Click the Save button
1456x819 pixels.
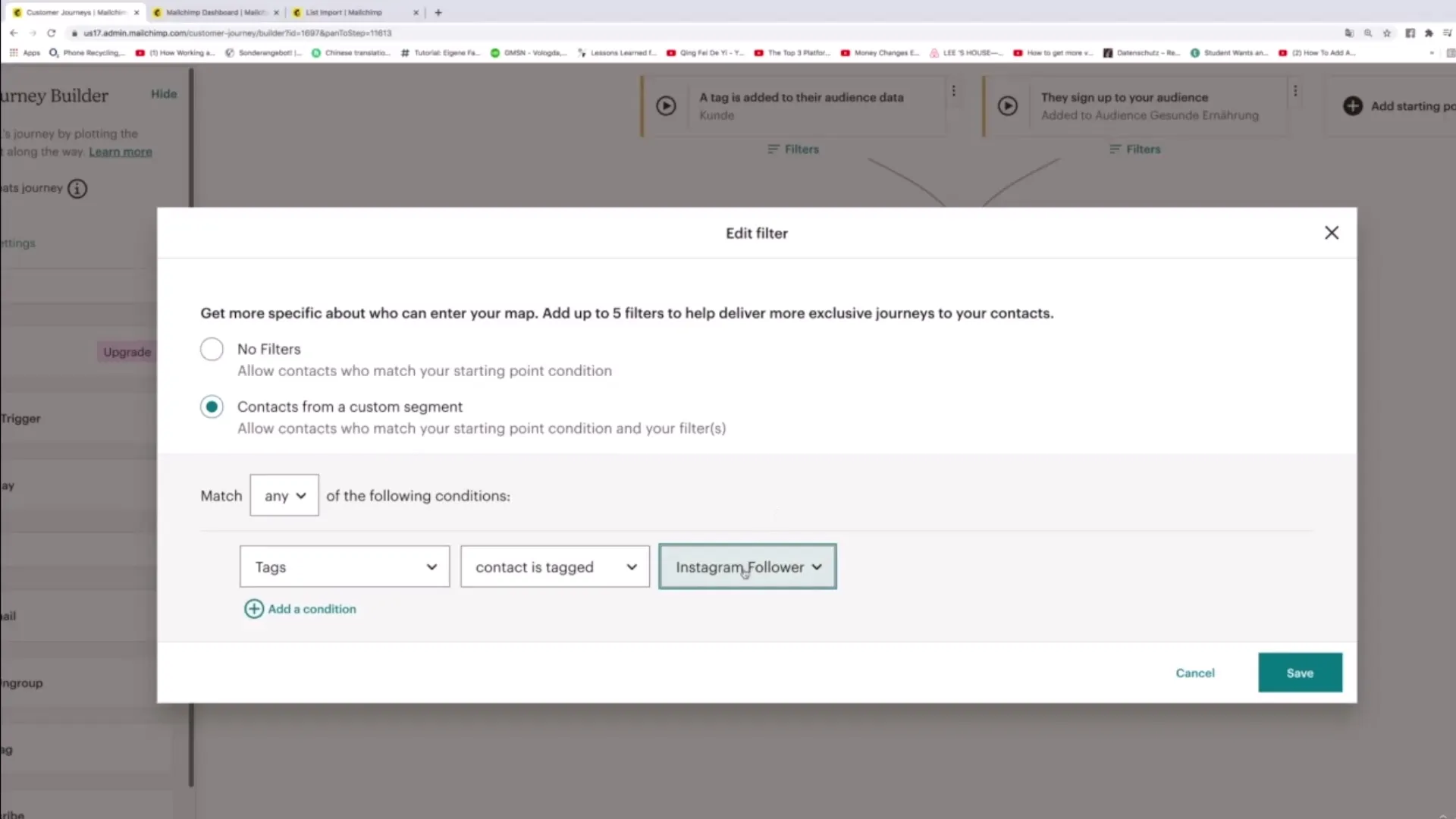tap(1300, 673)
